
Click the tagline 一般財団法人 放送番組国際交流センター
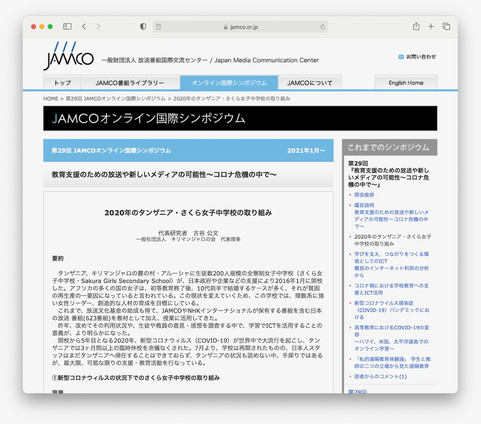154,60
